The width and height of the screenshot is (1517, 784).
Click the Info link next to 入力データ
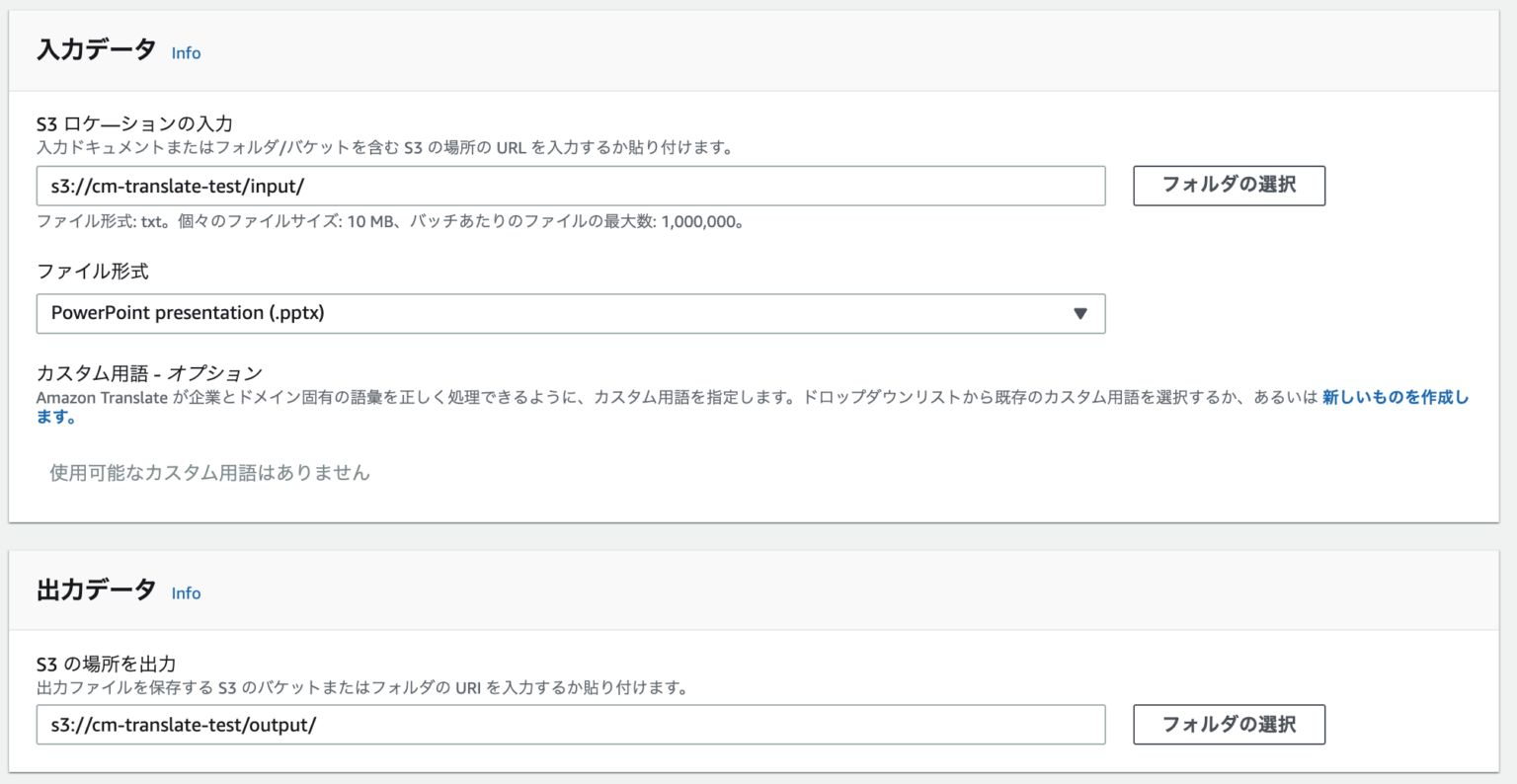pyautogui.click(x=186, y=52)
